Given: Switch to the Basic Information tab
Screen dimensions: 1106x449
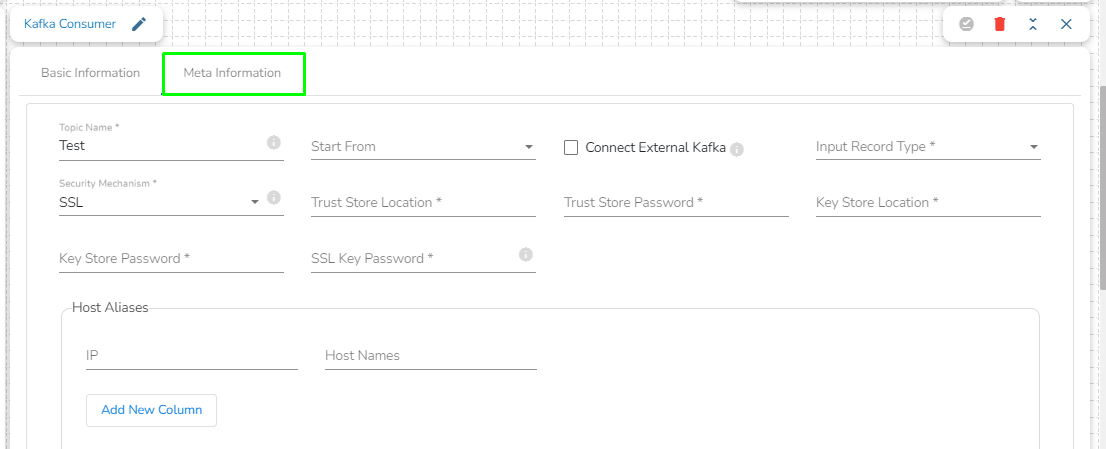Looking at the screenshot, I should pyautogui.click(x=90, y=73).
